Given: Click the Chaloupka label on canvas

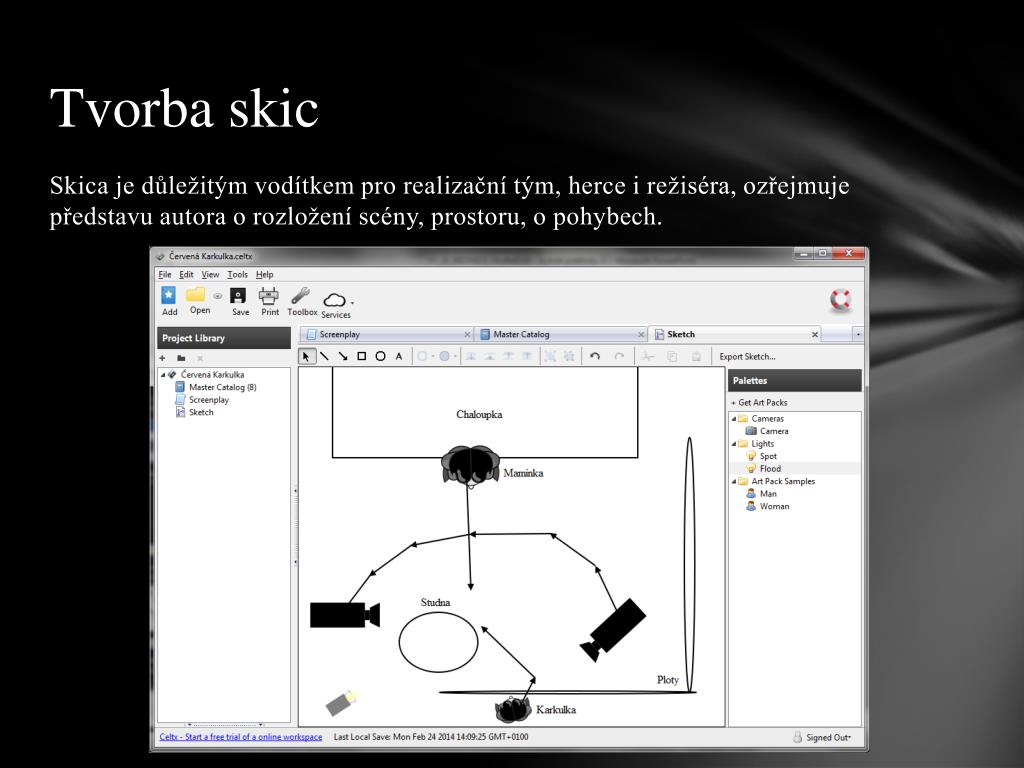Looking at the screenshot, I should pyautogui.click(x=479, y=414).
